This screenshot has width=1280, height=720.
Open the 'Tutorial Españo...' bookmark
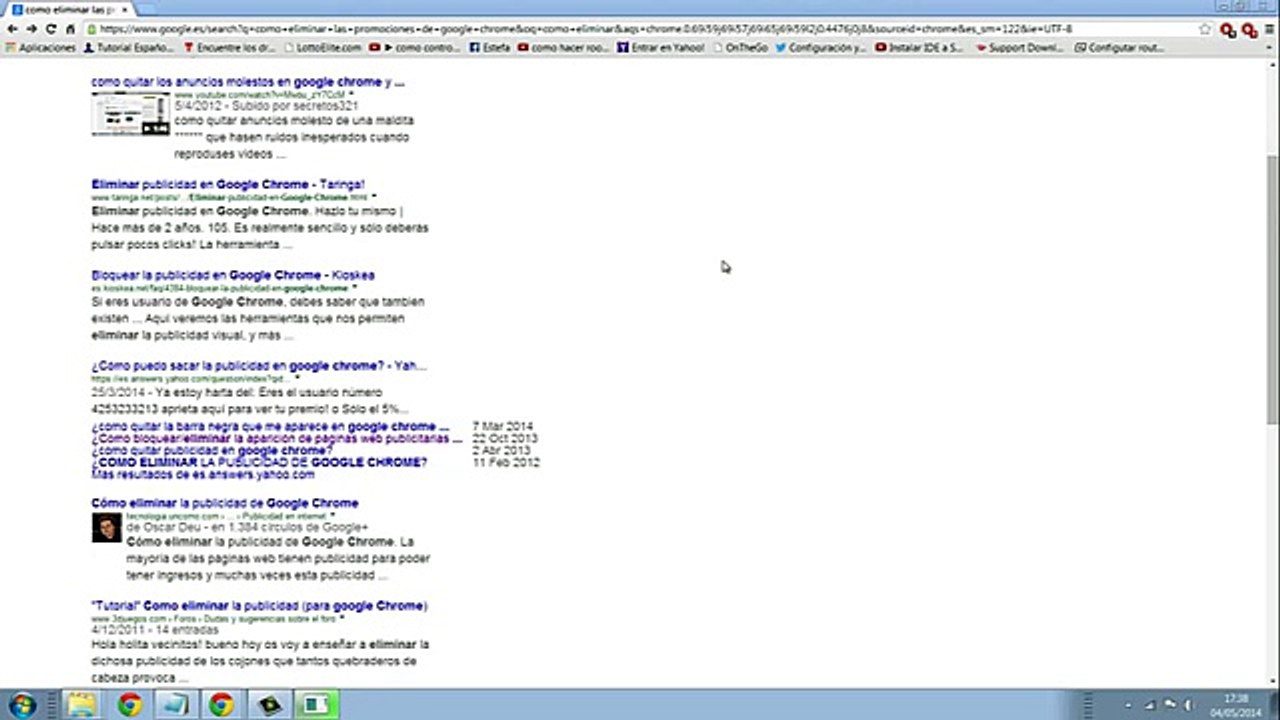click(129, 47)
